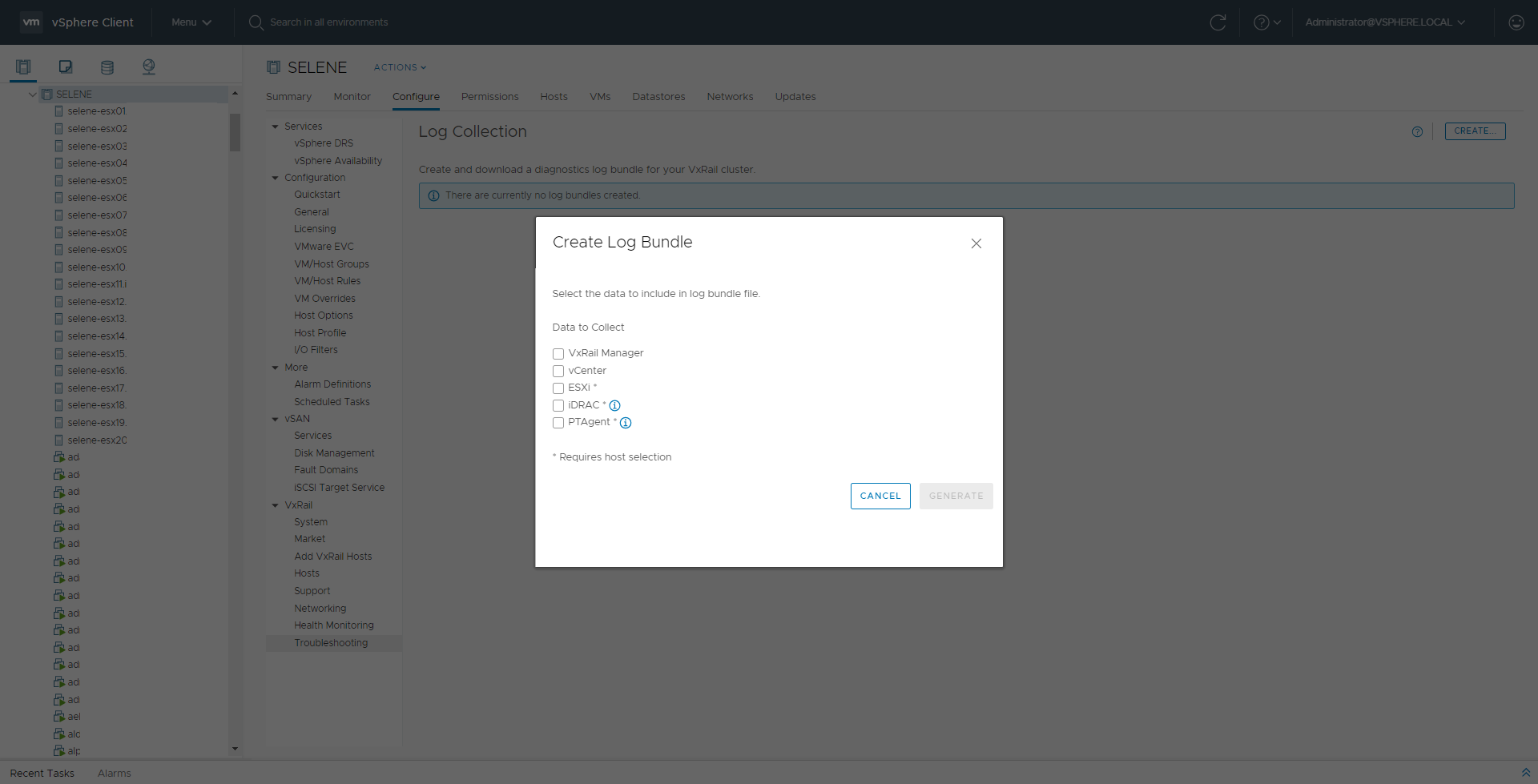Image resolution: width=1538 pixels, height=784 pixels.
Task: Switch to the Monitor tab
Action: 352,97
